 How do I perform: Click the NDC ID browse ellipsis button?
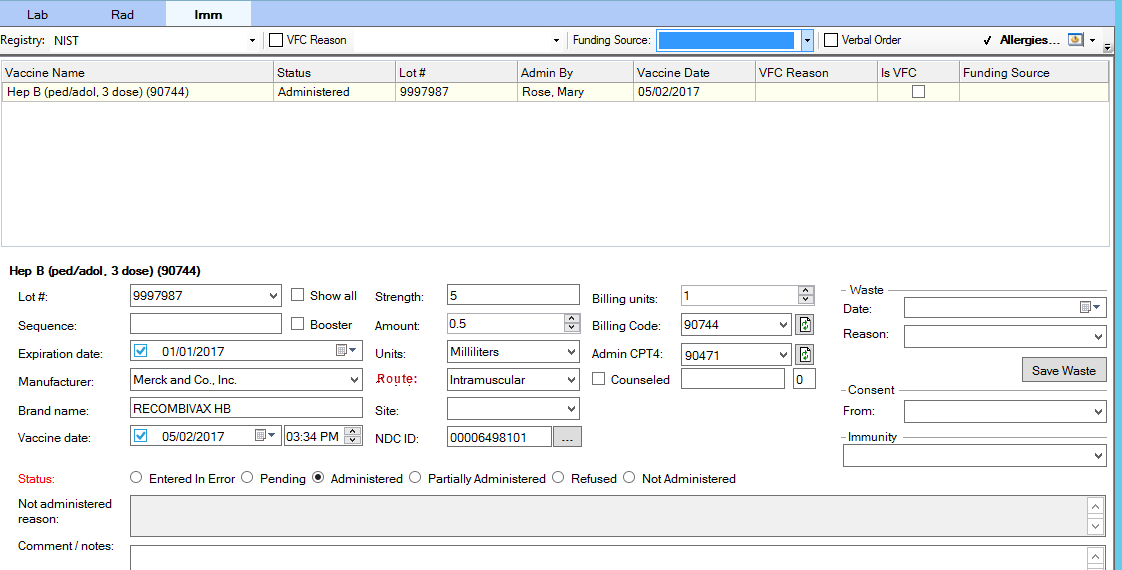coord(567,437)
